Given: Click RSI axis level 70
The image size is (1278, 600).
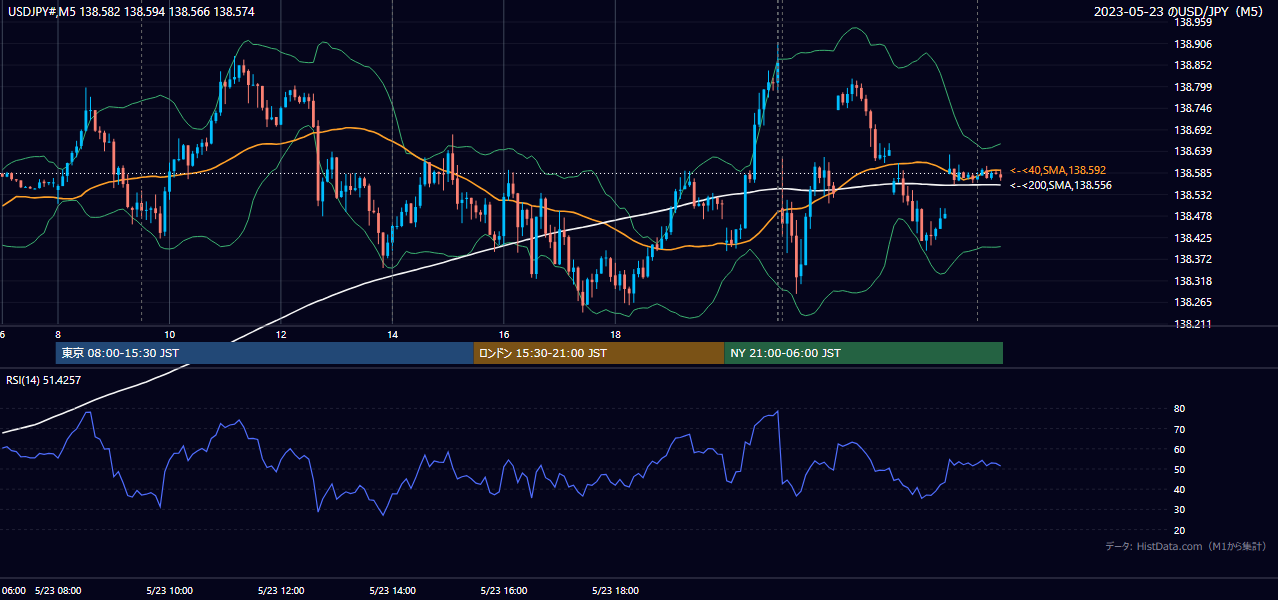Looking at the screenshot, I should (x=1179, y=429).
